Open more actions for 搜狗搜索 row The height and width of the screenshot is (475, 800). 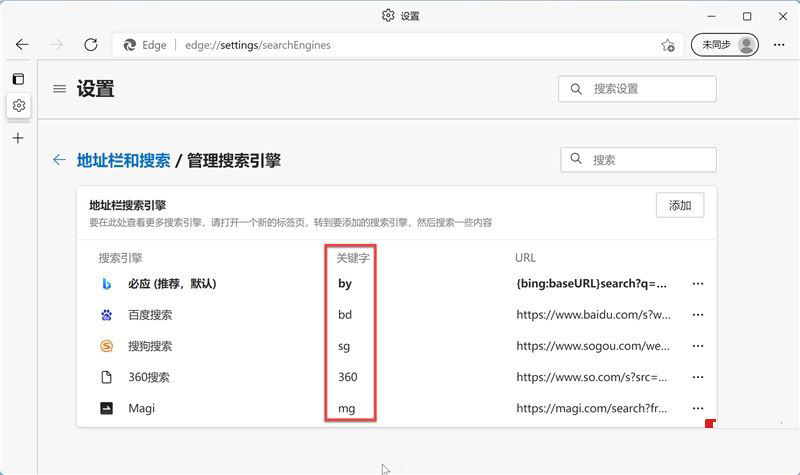[697, 346]
